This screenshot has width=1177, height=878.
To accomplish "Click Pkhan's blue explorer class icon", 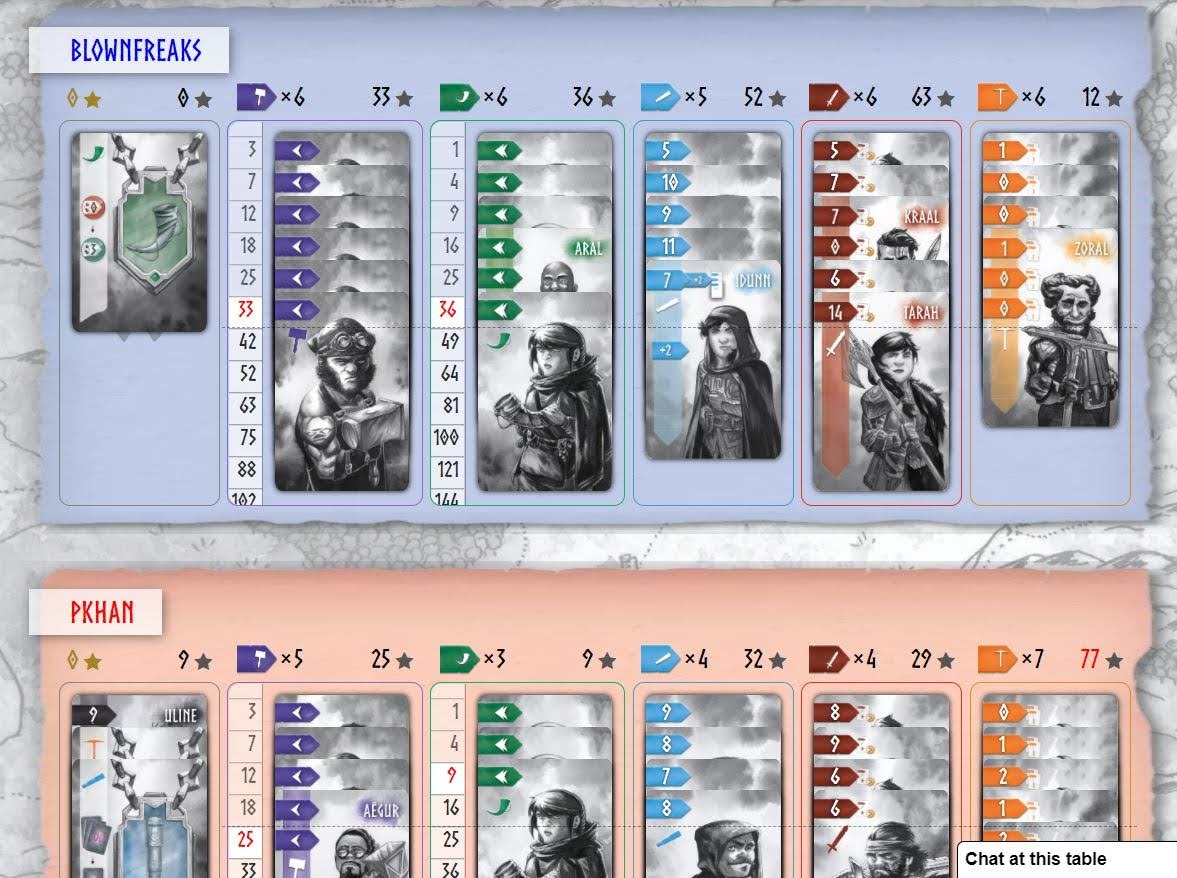I will coord(660,659).
